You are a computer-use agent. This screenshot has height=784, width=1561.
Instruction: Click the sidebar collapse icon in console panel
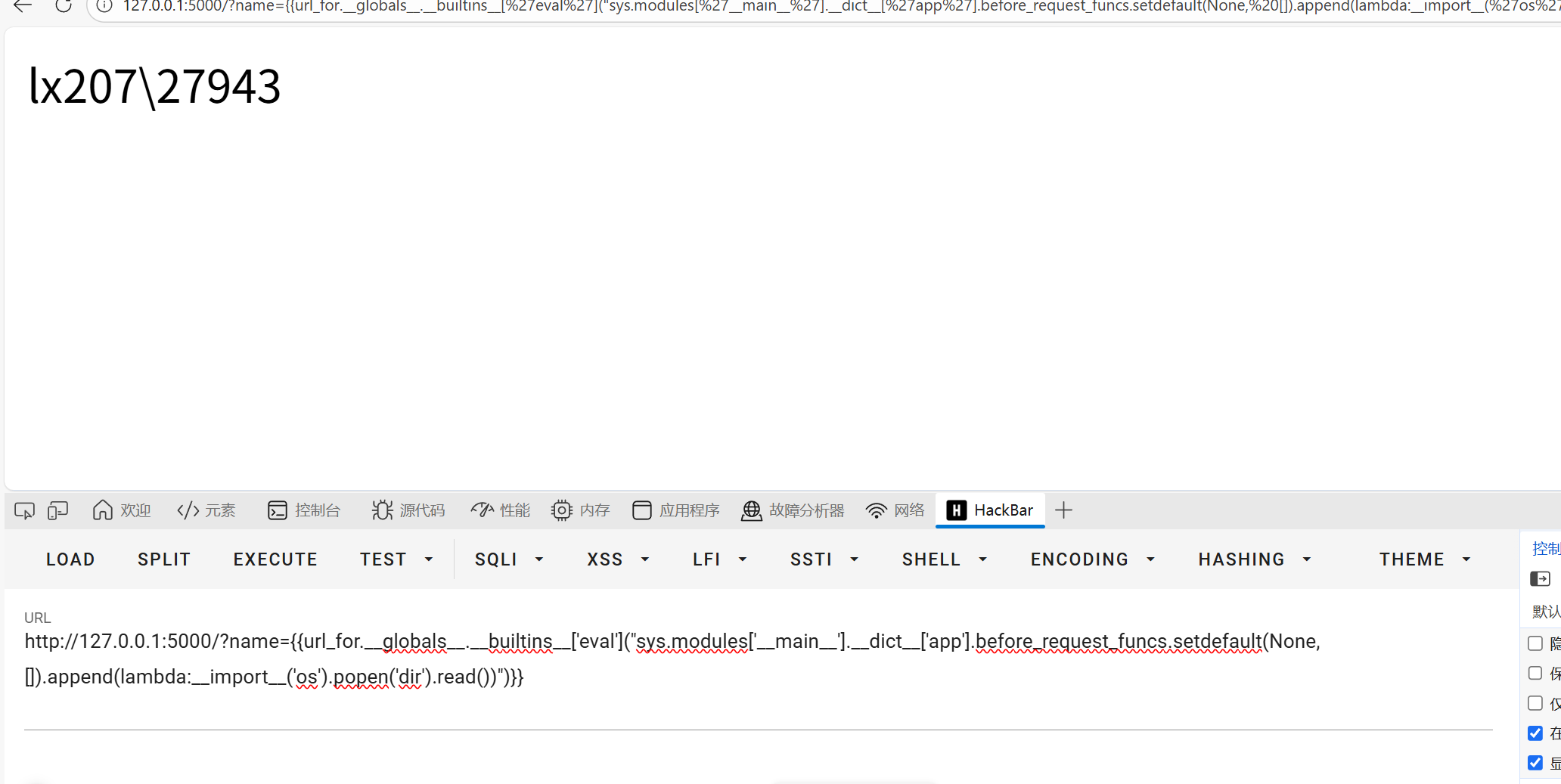coord(1540,579)
